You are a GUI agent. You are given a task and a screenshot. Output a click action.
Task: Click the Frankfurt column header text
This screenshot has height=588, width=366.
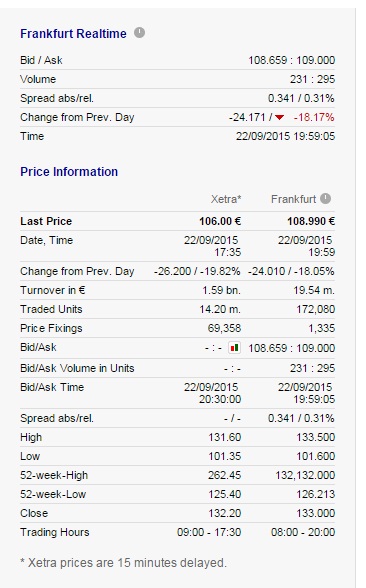(x=294, y=199)
